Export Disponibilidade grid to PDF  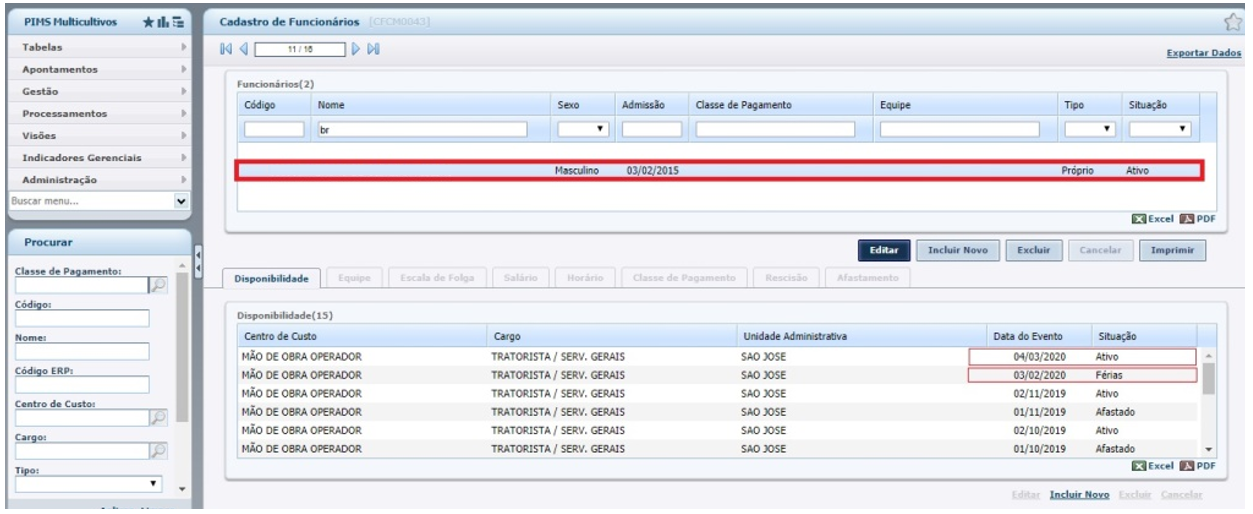coord(1199,465)
